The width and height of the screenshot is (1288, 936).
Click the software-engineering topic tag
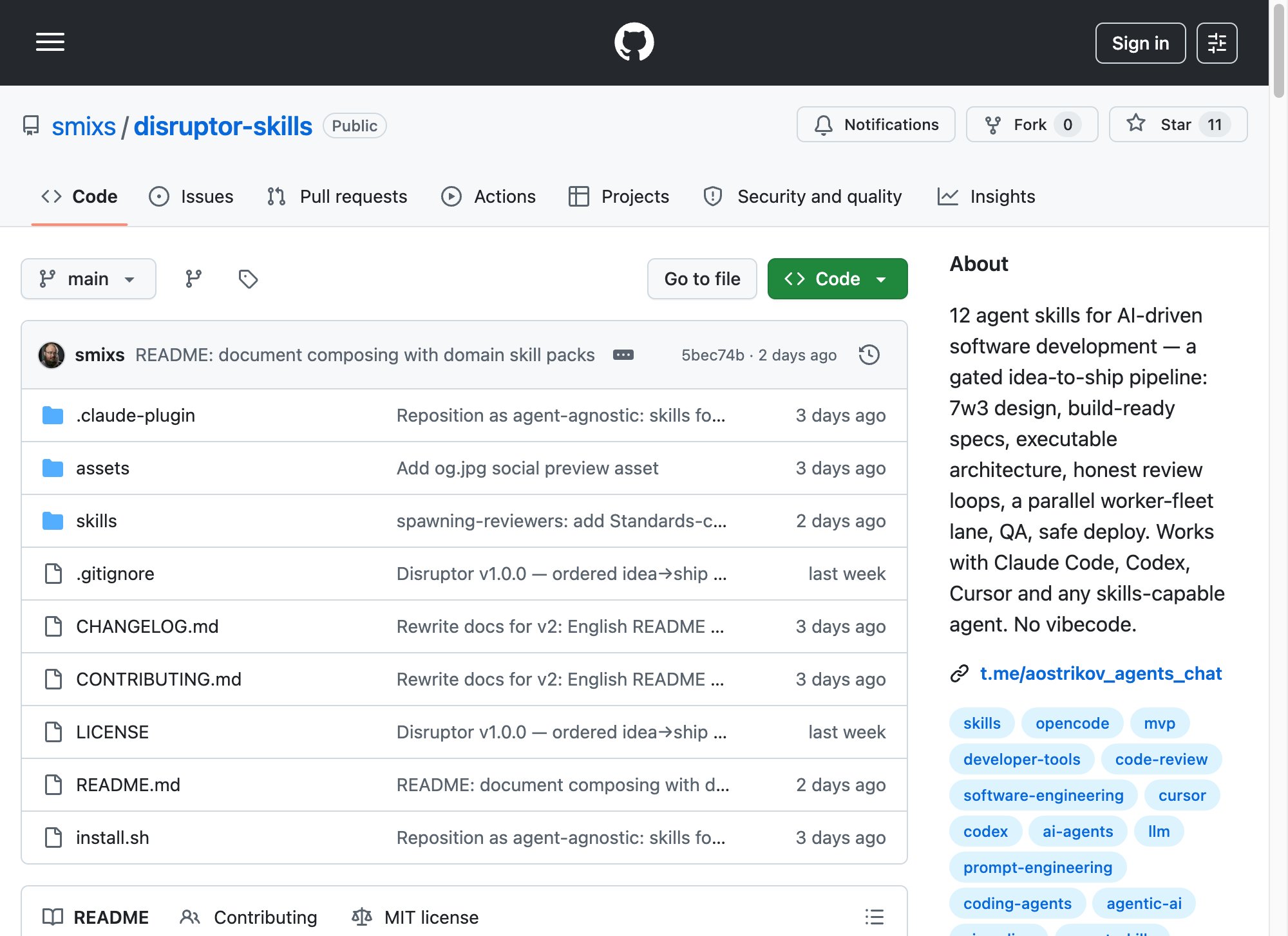coord(1043,795)
